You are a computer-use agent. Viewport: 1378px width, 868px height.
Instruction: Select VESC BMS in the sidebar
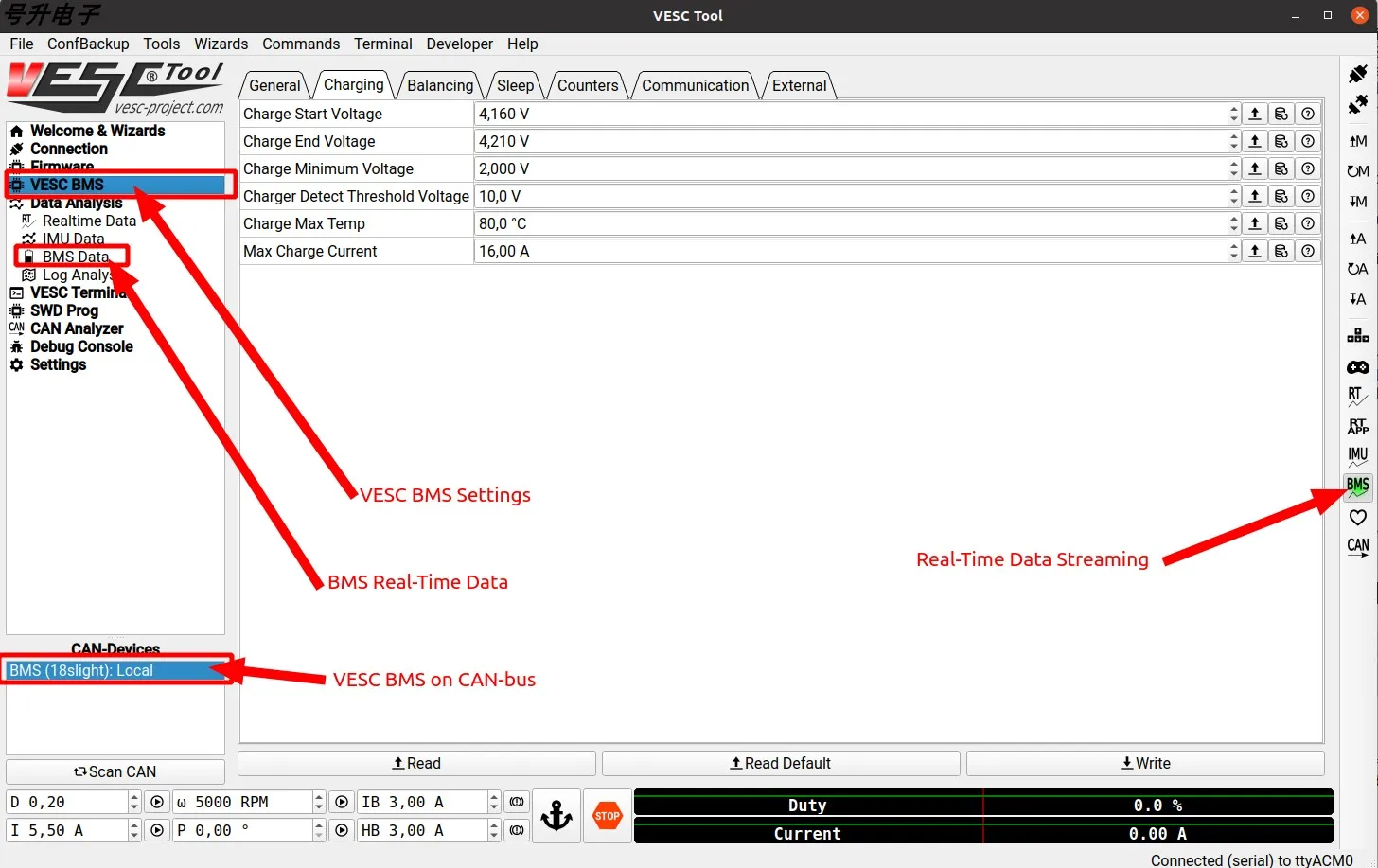117,185
